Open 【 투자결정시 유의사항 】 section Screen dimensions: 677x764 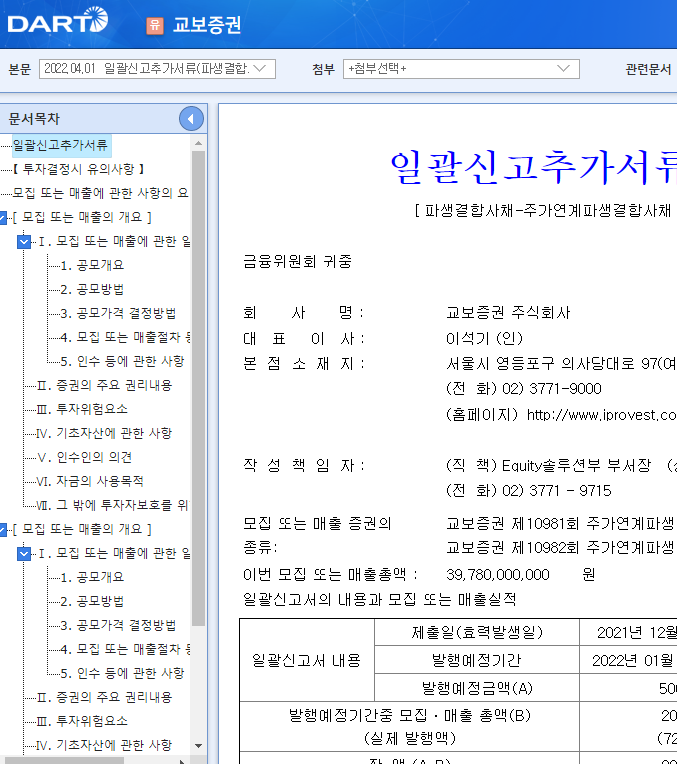click(78, 169)
